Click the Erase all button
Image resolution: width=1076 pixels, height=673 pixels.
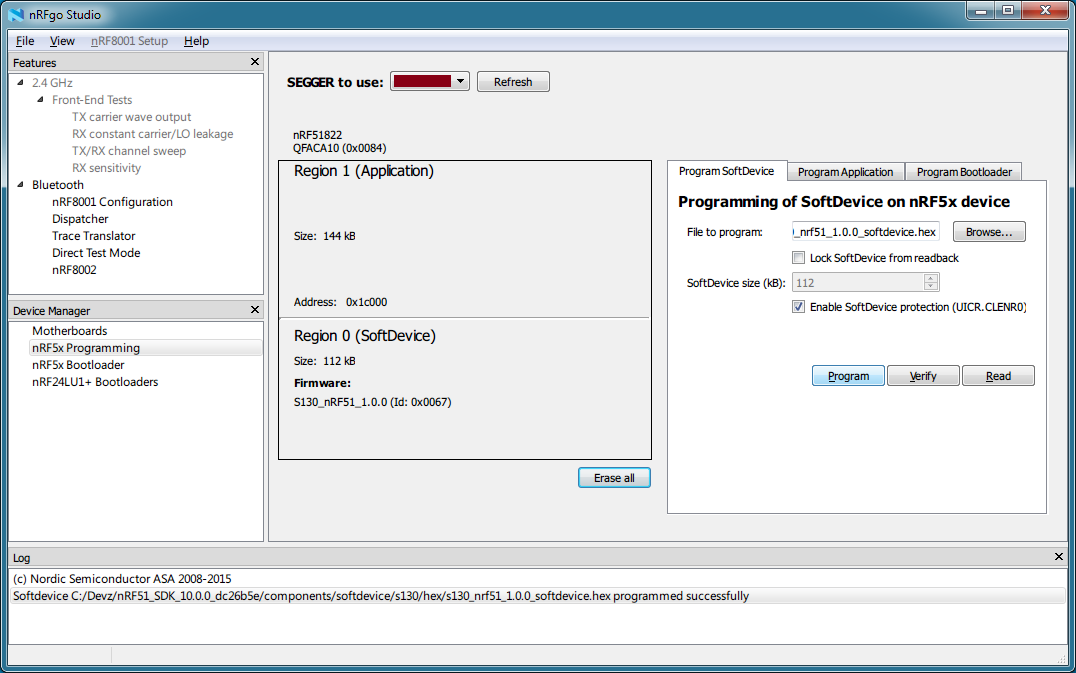click(614, 478)
